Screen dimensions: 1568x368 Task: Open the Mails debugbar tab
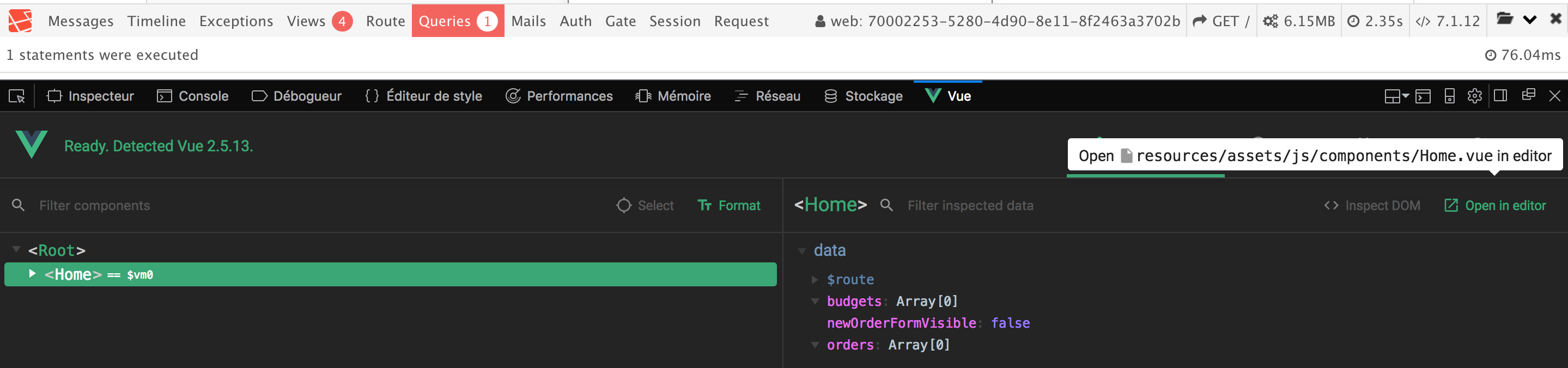tap(528, 21)
